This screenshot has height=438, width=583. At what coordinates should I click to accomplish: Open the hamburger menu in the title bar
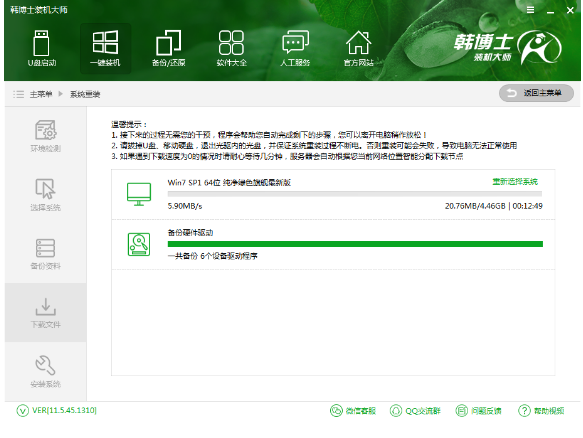(531, 10)
